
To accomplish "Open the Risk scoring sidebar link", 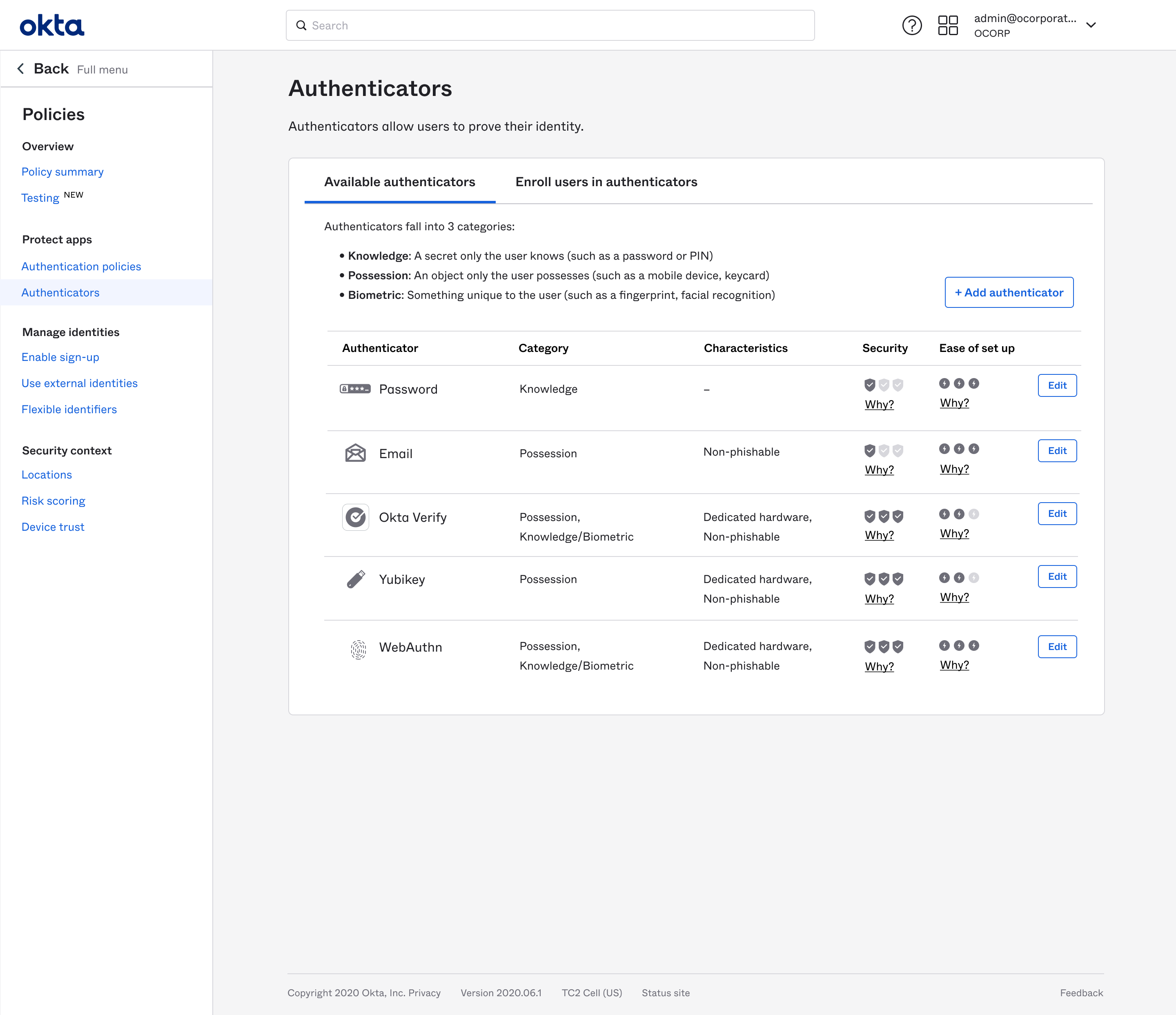I will [x=53, y=501].
